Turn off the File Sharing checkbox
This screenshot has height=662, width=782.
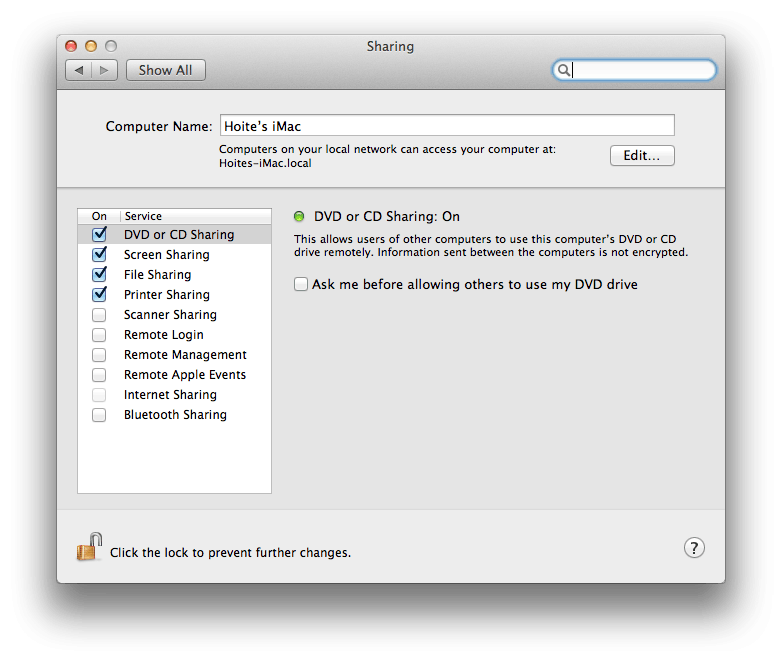point(99,274)
